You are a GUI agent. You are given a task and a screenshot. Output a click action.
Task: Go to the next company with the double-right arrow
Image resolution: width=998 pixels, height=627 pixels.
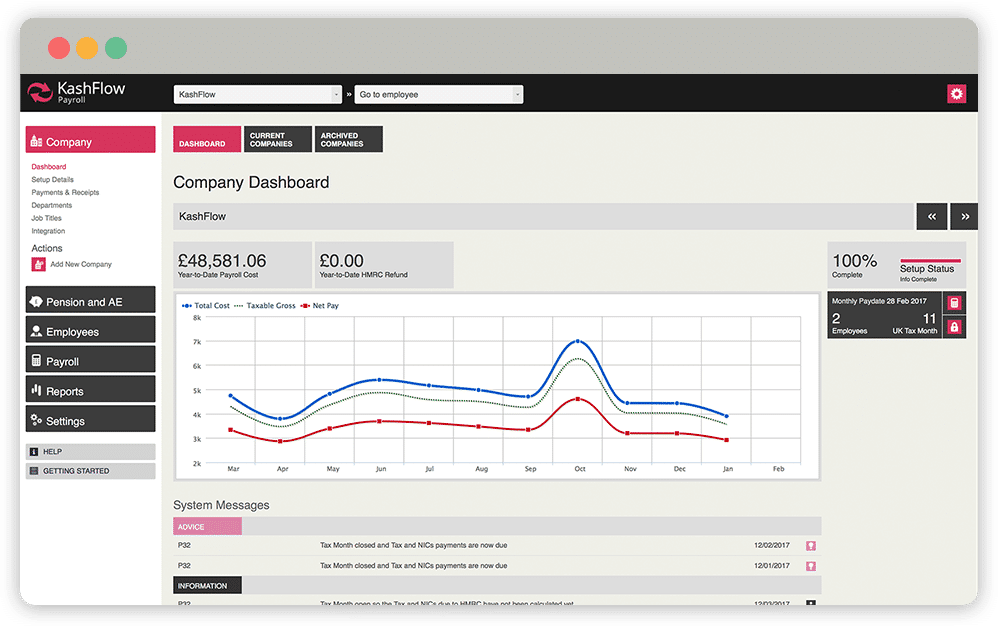[x=965, y=216]
